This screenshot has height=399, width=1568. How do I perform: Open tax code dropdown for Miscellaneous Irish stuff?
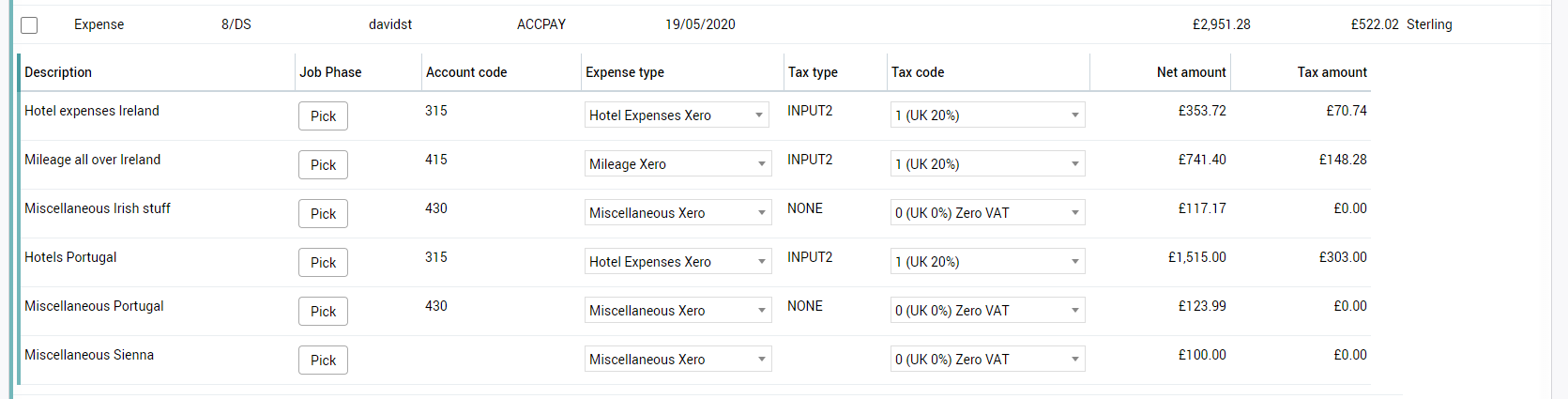pos(987,213)
